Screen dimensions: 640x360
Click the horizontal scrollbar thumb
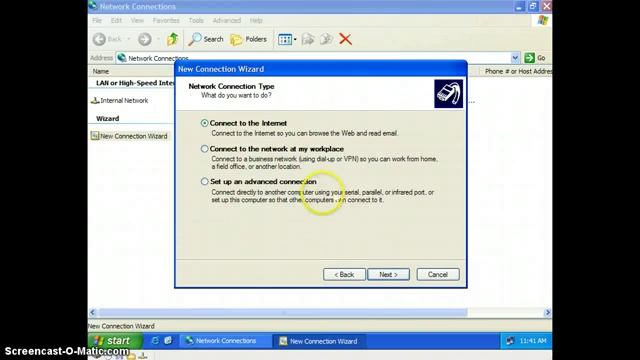[283, 313]
